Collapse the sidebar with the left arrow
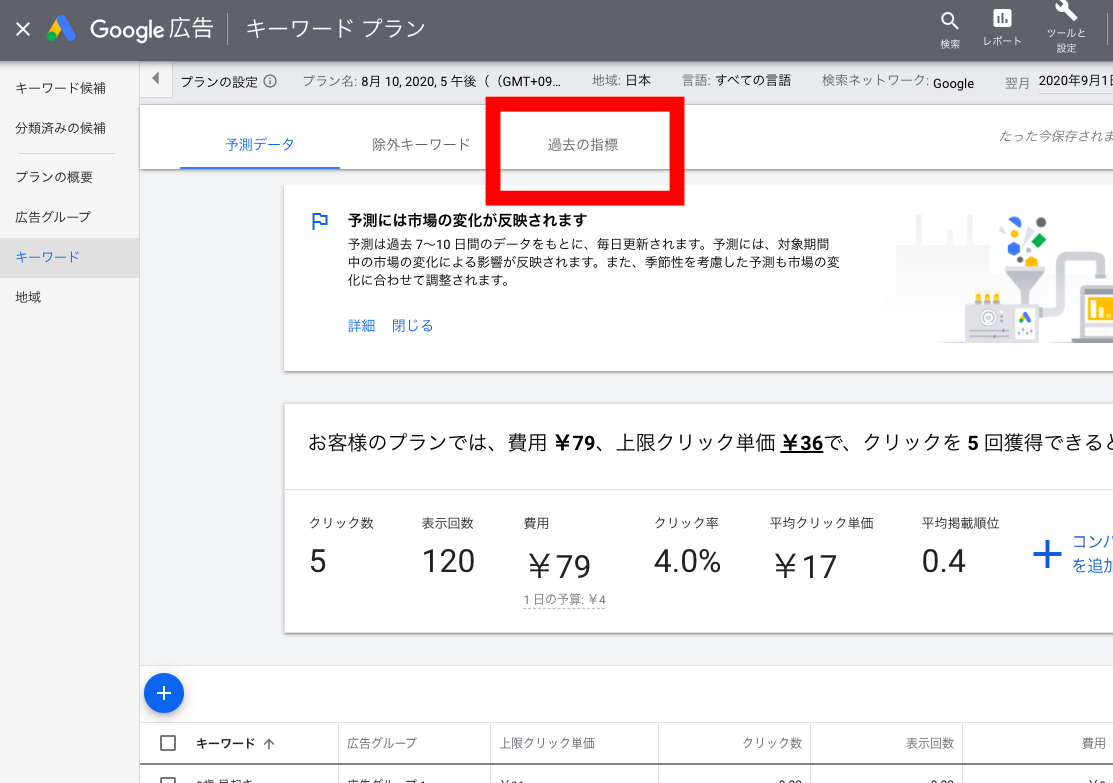Viewport: 1113px width, 783px height. 155,79
